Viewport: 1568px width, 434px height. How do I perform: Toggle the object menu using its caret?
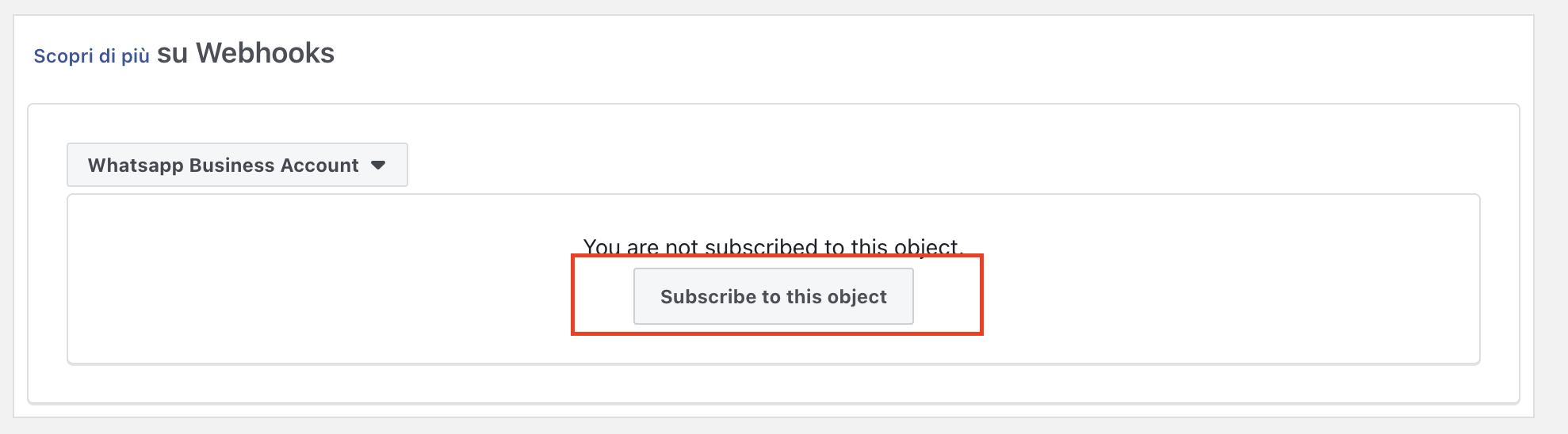point(378,165)
